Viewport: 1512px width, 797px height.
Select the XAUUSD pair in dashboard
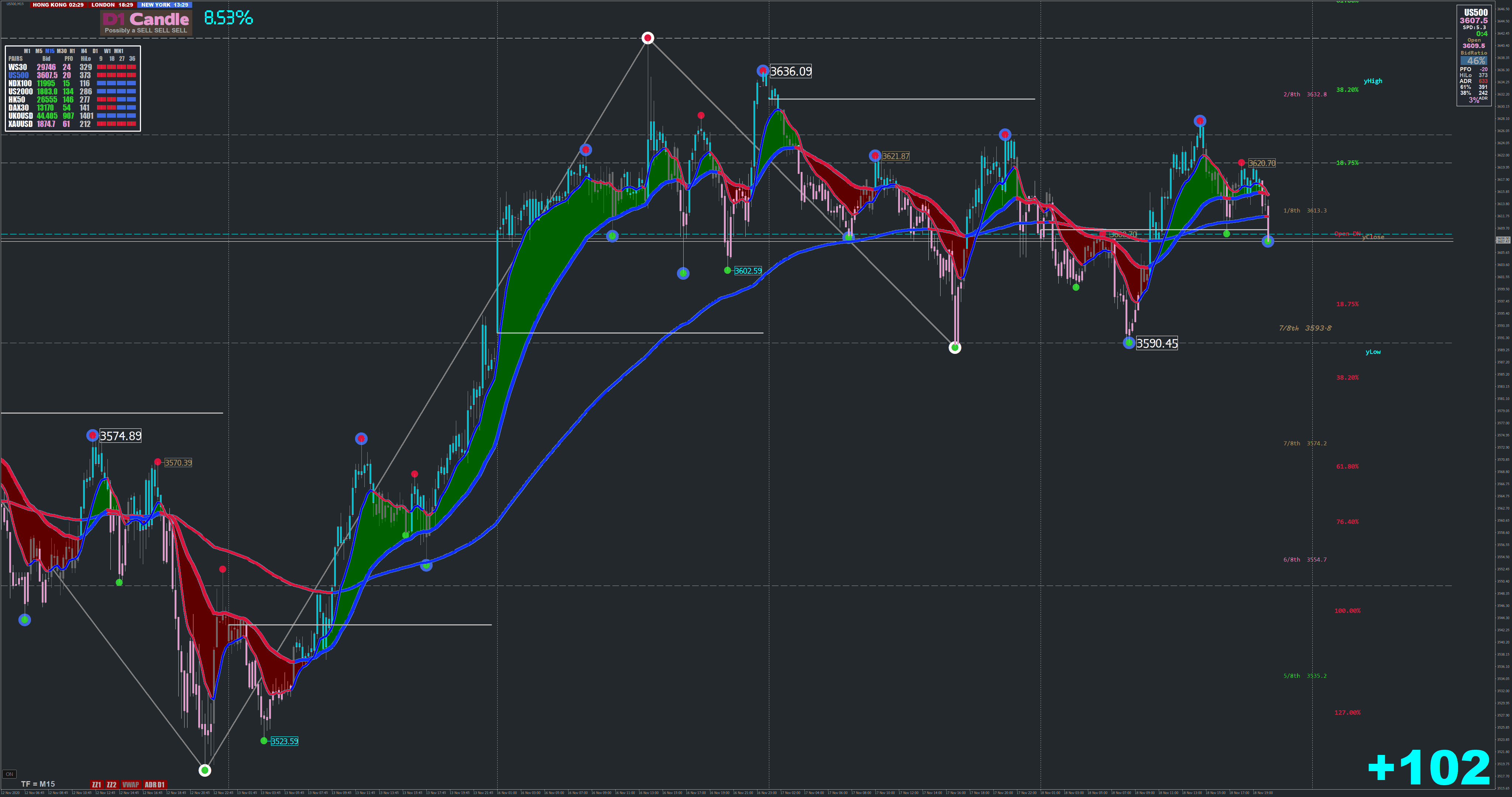[21, 124]
